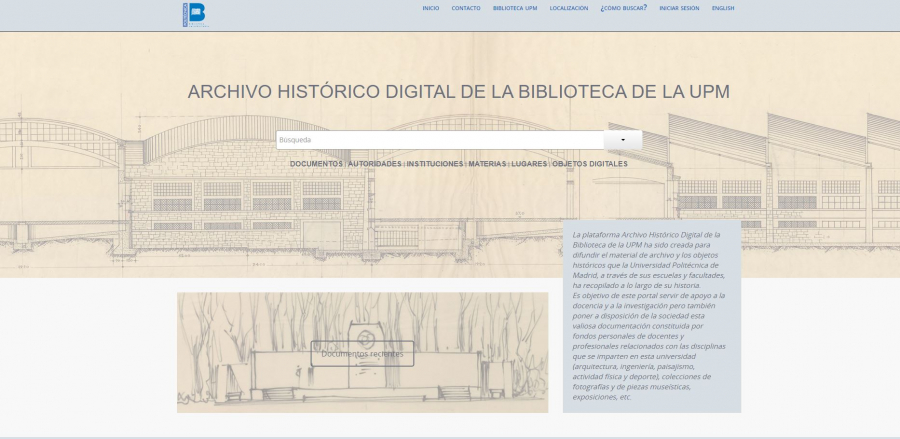Open the INICIO navigation link
This screenshot has width=900, height=439.
pyautogui.click(x=430, y=8)
